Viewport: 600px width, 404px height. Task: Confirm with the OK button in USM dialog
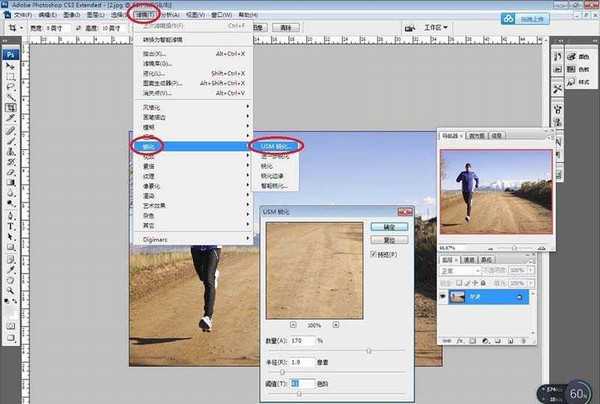pyautogui.click(x=389, y=227)
